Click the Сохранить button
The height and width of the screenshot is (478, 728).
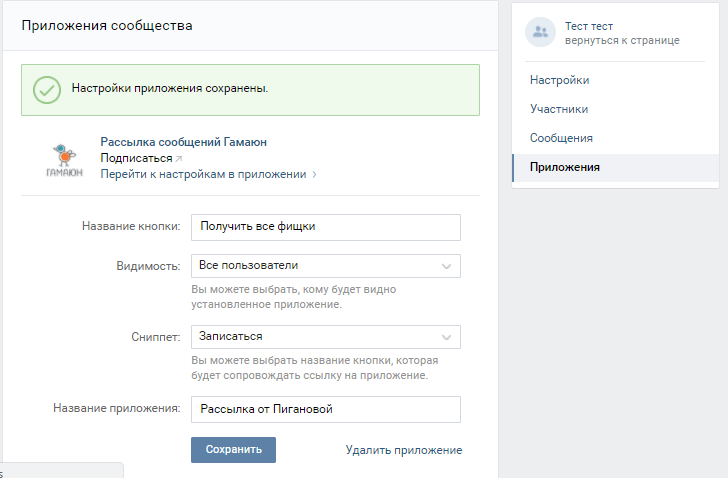(234, 450)
